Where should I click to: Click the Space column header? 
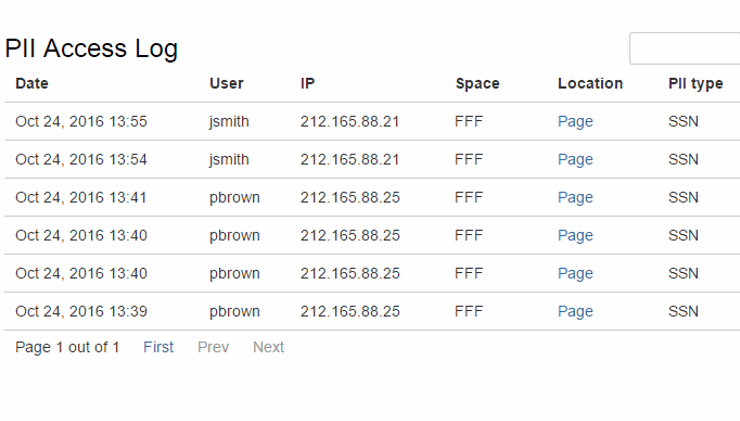[x=477, y=84]
